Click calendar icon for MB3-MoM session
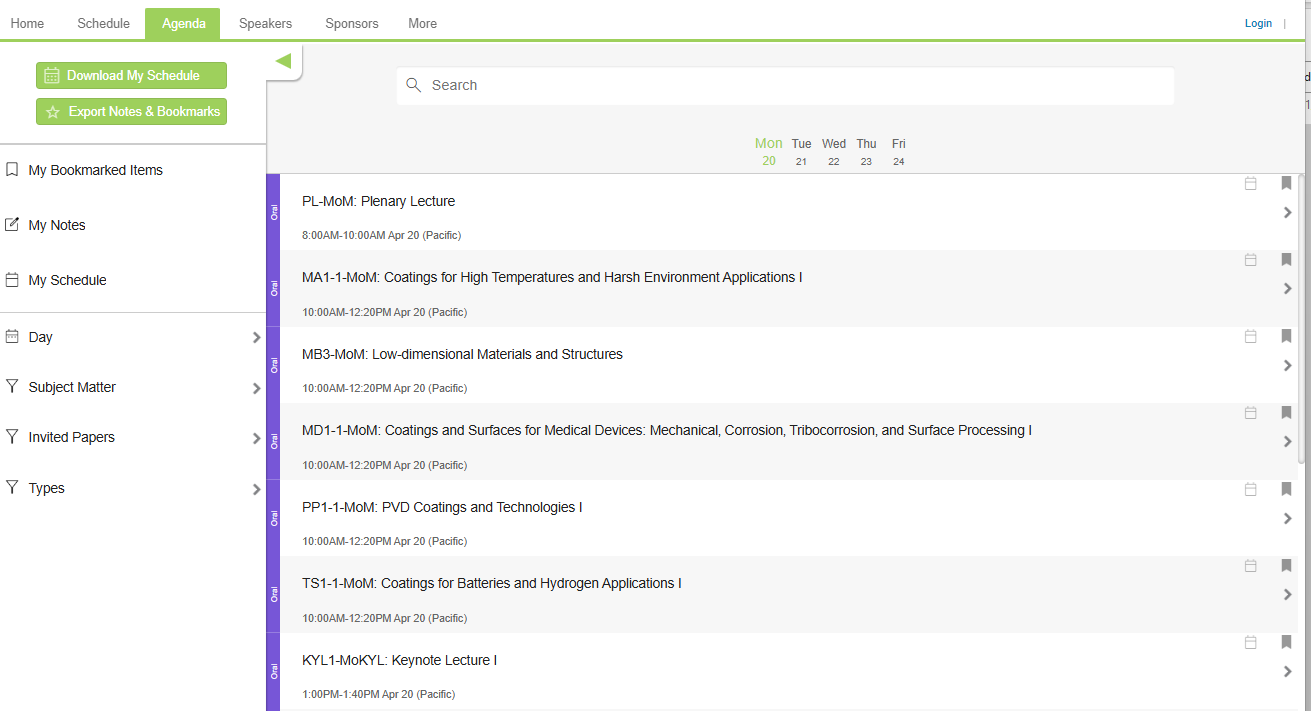1311x711 pixels. (x=1250, y=336)
